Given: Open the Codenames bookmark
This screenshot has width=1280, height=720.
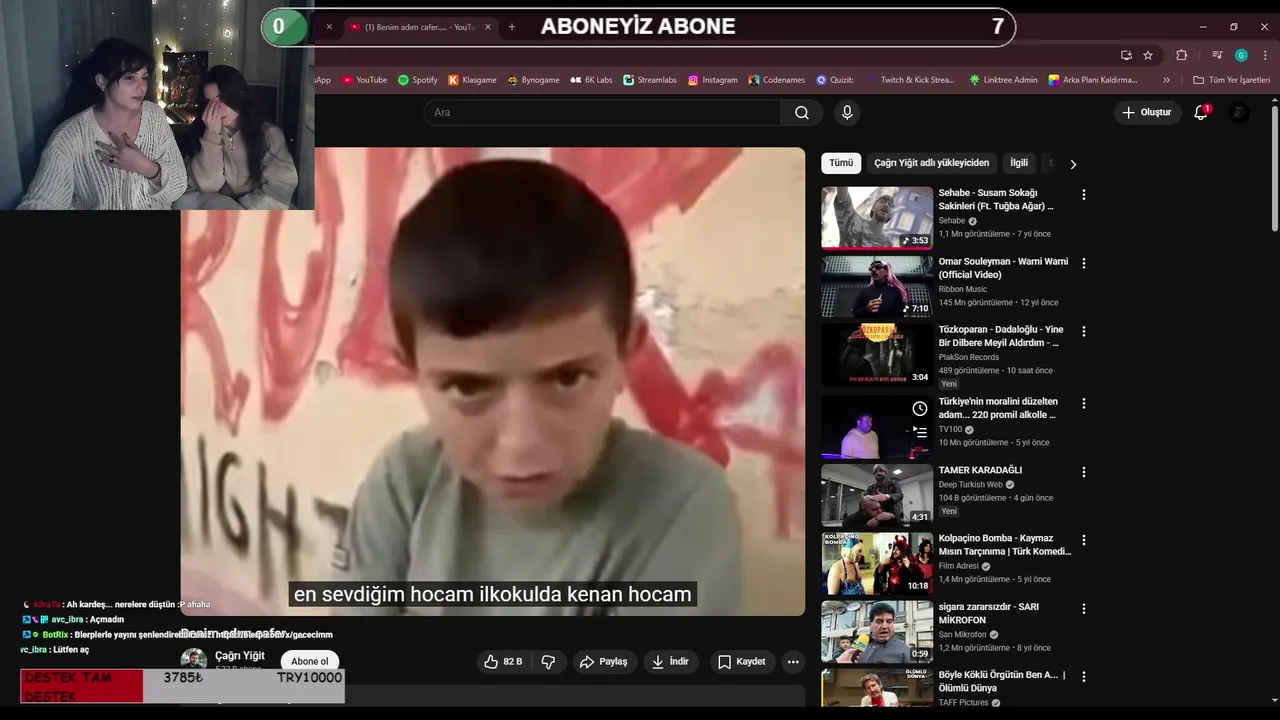Looking at the screenshot, I should coord(777,80).
